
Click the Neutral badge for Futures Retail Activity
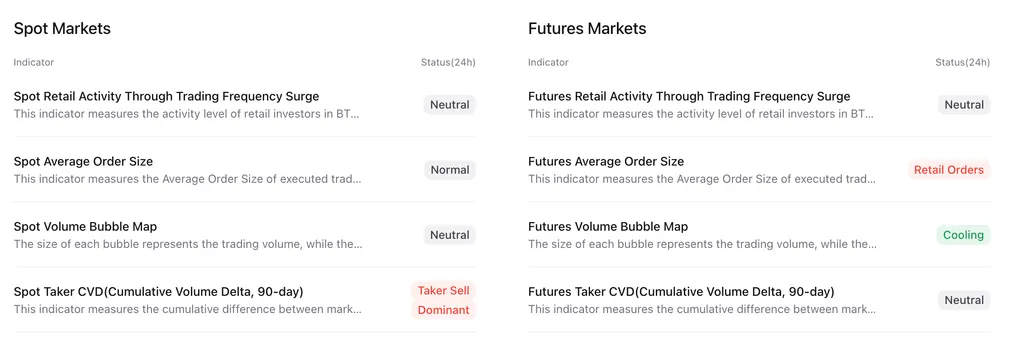[965, 104]
